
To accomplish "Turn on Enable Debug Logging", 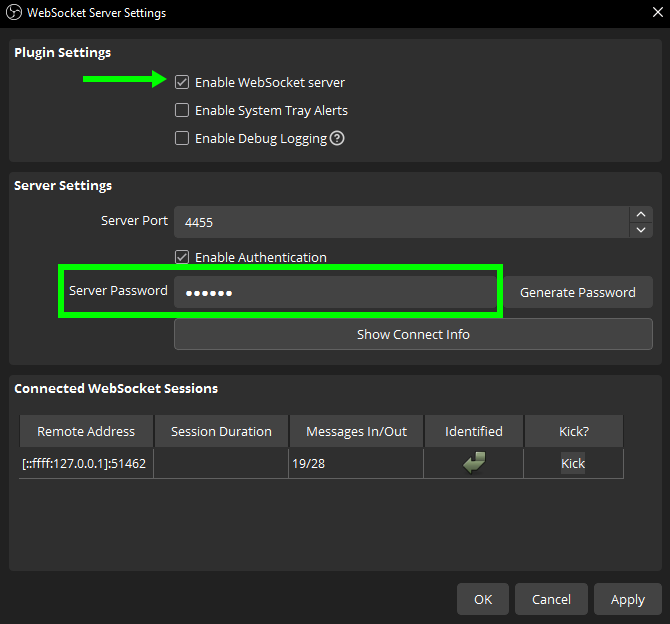I will point(182,139).
